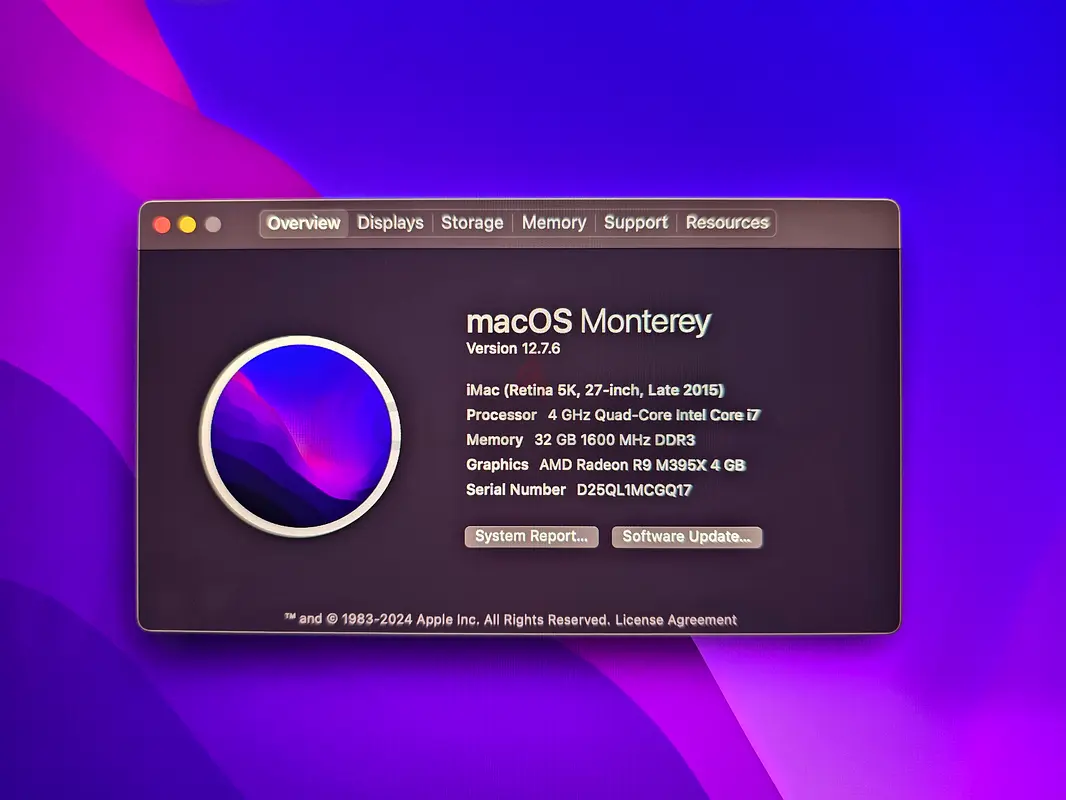Click the Serial Number label

click(x=515, y=490)
